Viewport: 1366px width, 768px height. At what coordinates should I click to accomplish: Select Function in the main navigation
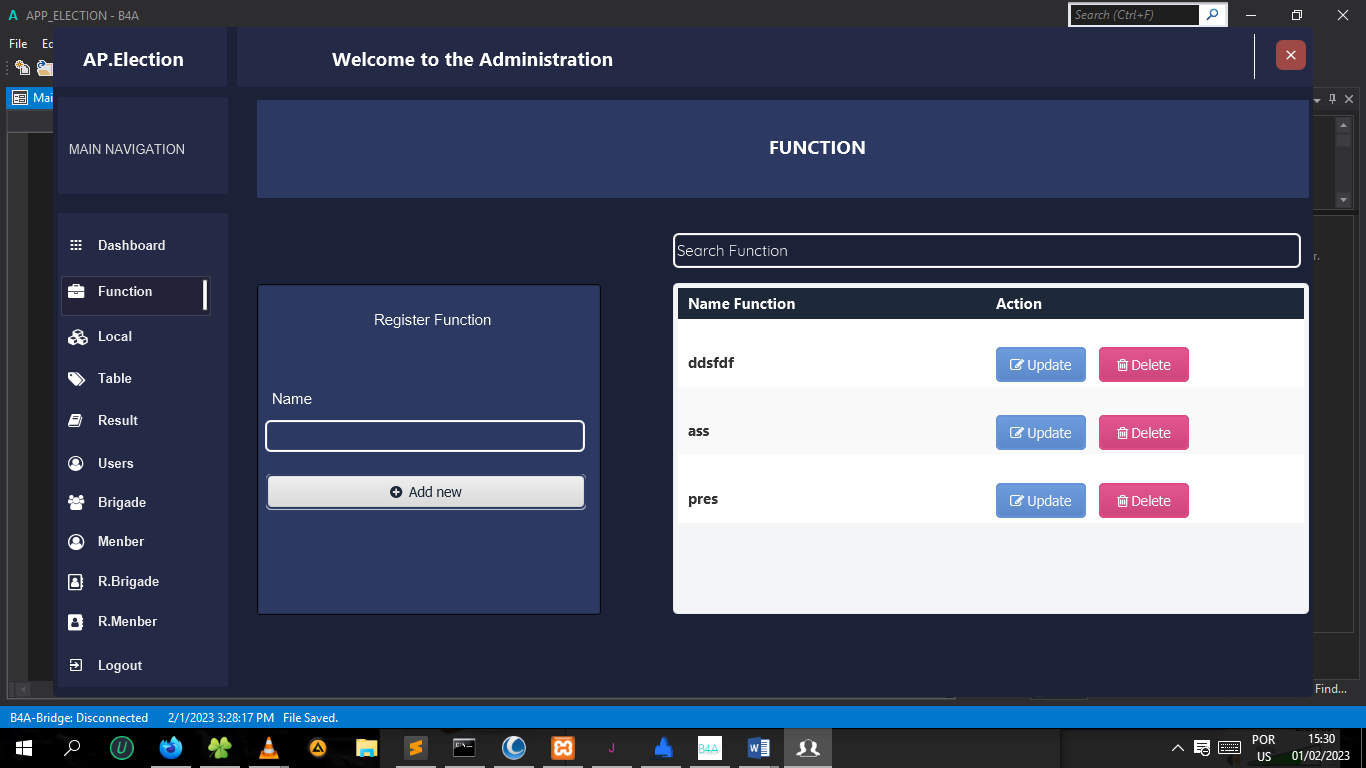135,296
